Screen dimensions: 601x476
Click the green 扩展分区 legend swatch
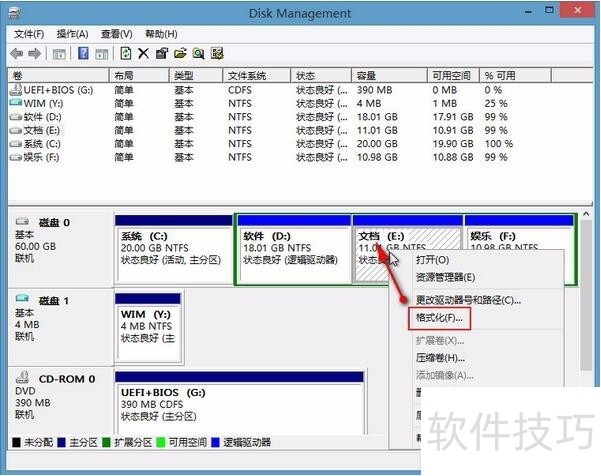[107, 443]
